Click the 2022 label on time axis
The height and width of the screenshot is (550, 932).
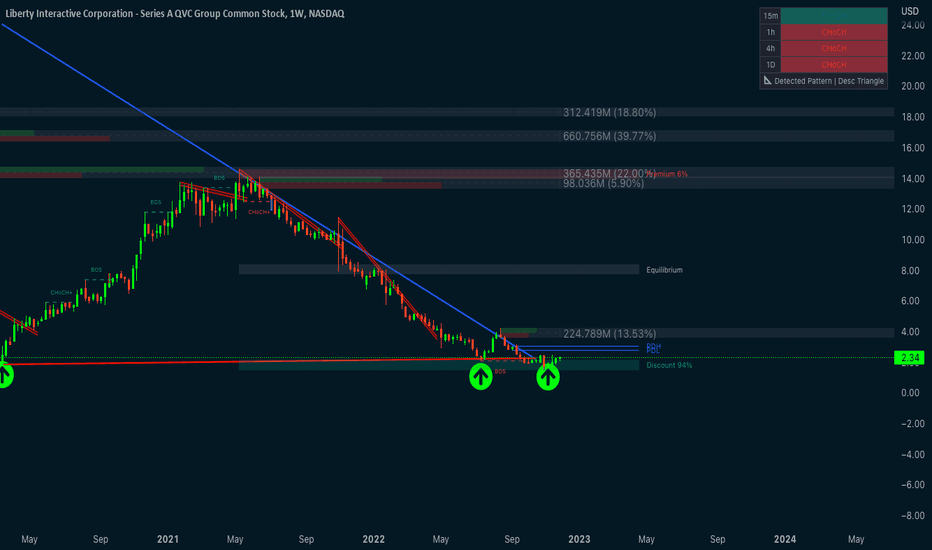click(x=373, y=539)
